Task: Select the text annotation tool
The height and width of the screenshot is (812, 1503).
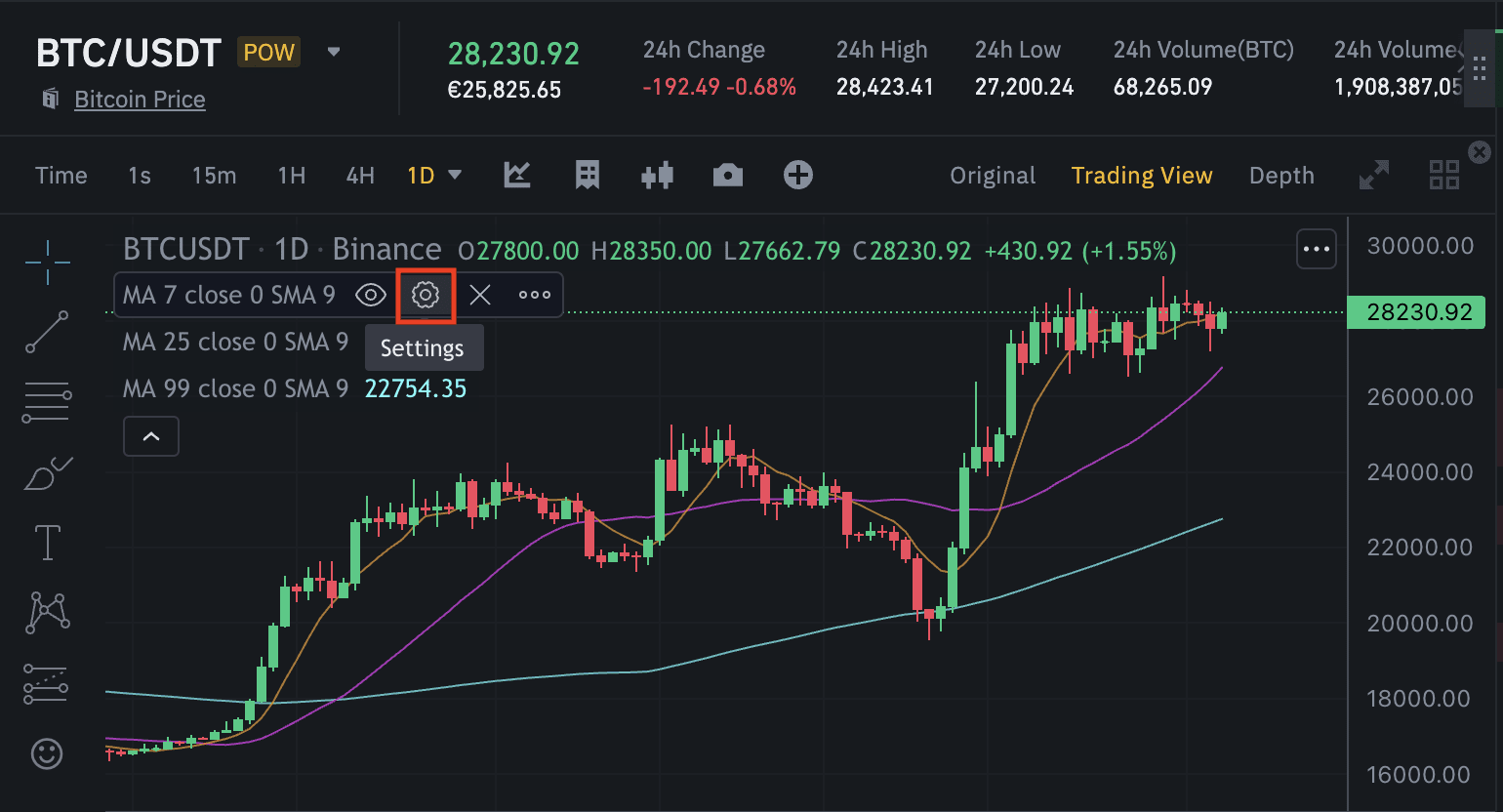Action: click(x=47, y=543)
